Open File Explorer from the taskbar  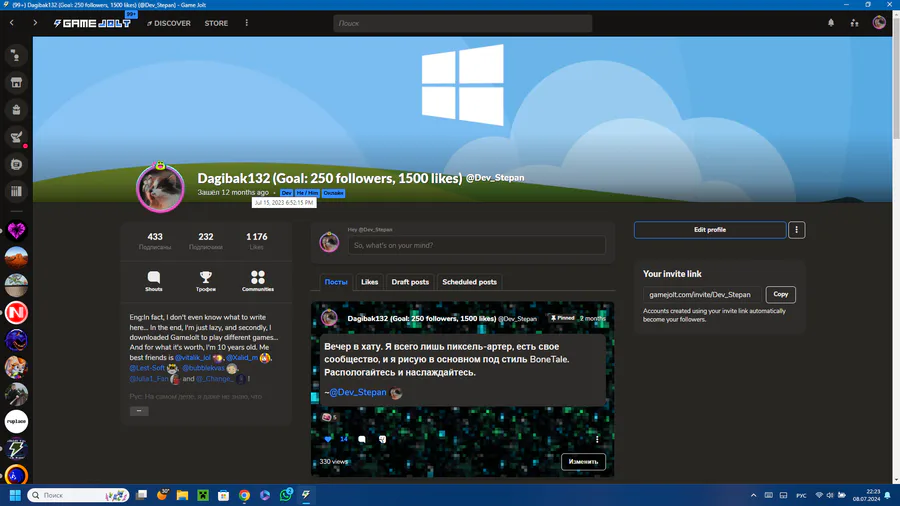point(182,495)
